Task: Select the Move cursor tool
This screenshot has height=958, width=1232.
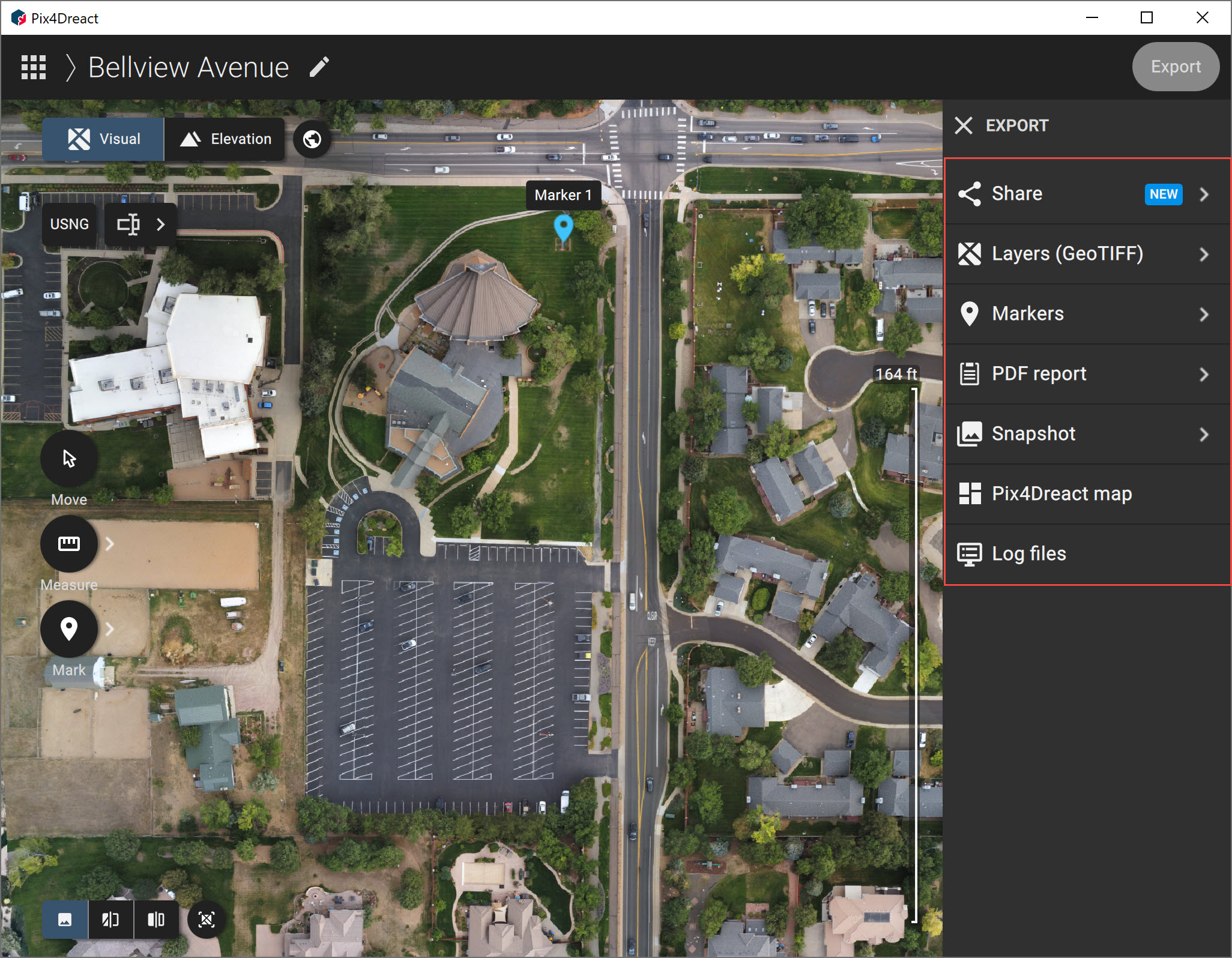Action: click(x=69, y=459)
